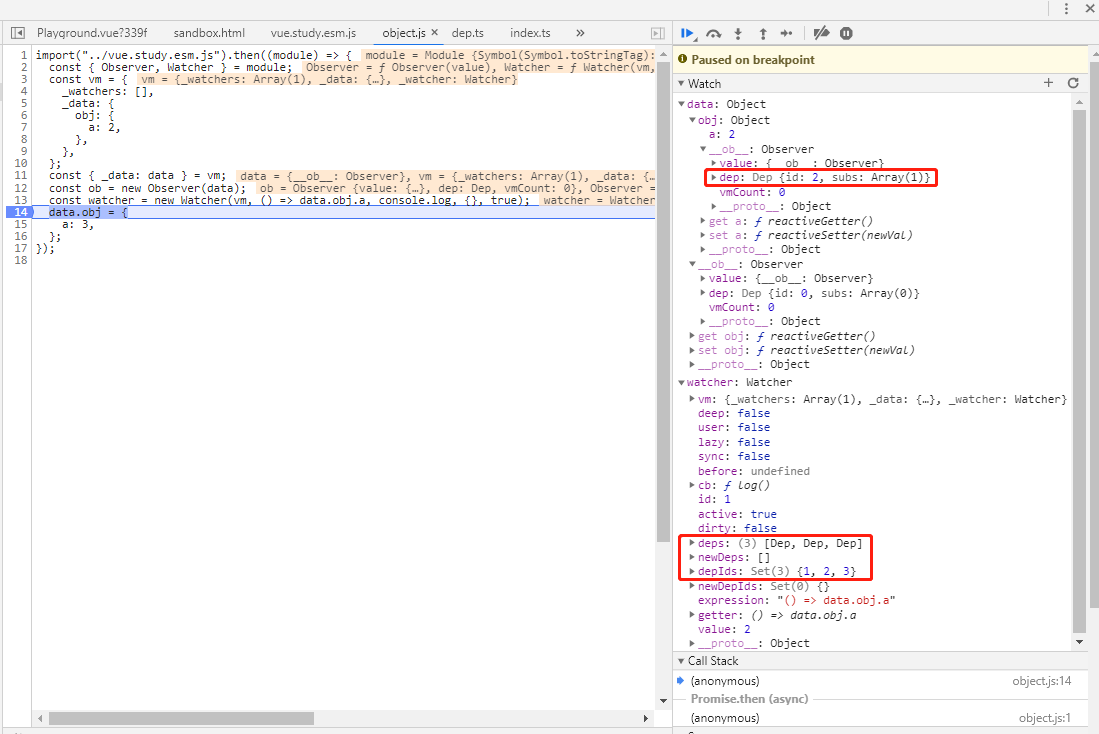This screenshot has width=1099, height=734.
Task: Toggle deactivate breakpoints
Action: [821, 33]
